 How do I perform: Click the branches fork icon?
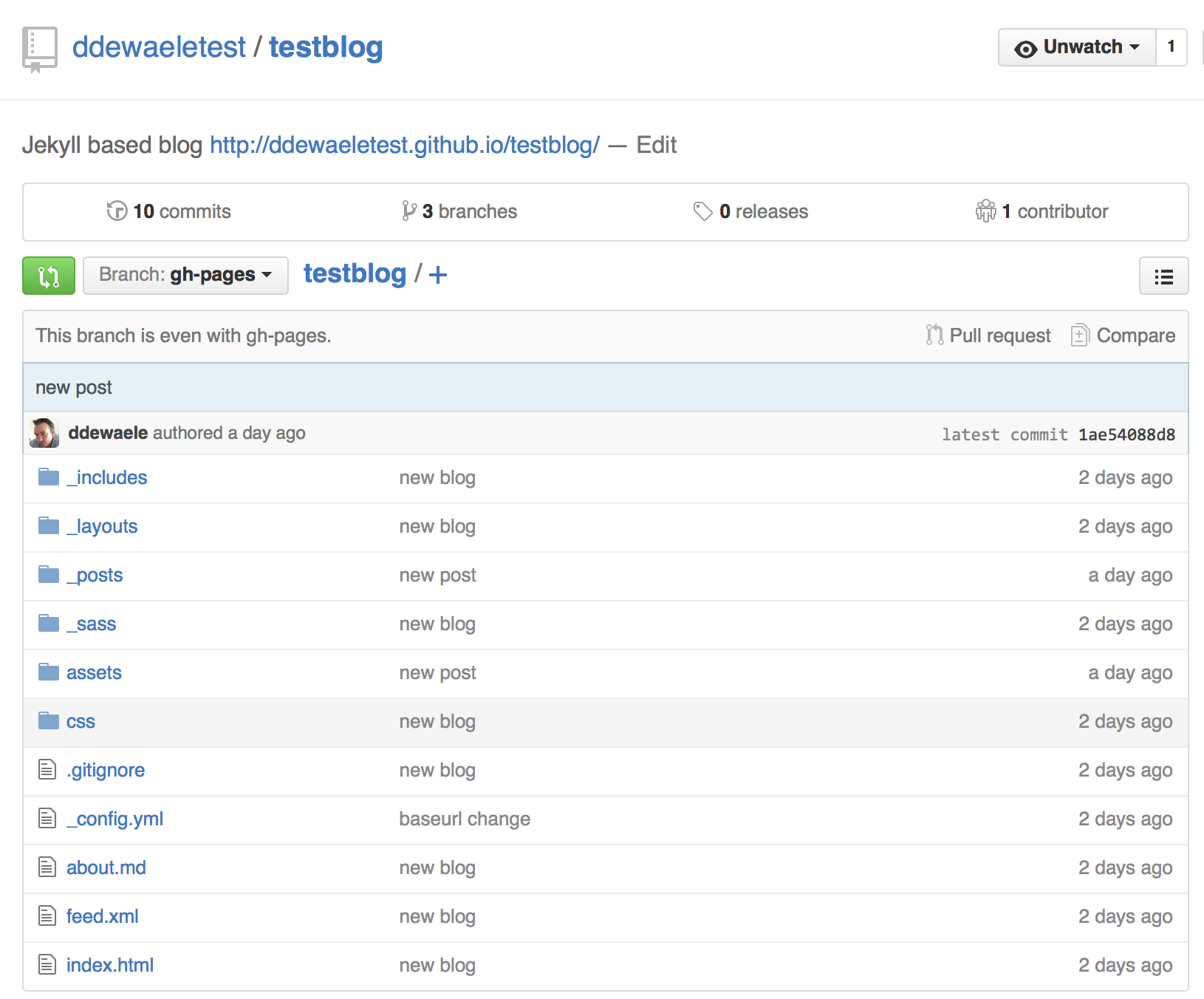point(408,211)
